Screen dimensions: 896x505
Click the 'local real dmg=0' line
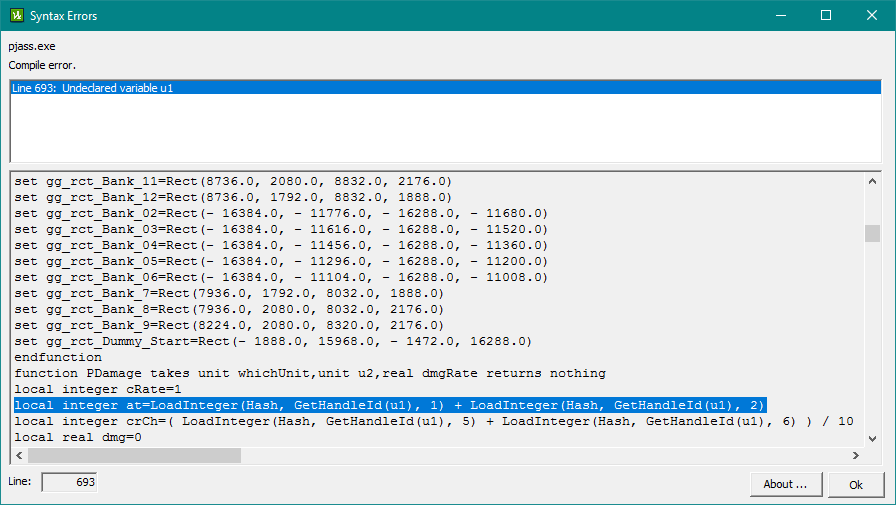coord(78,437)
